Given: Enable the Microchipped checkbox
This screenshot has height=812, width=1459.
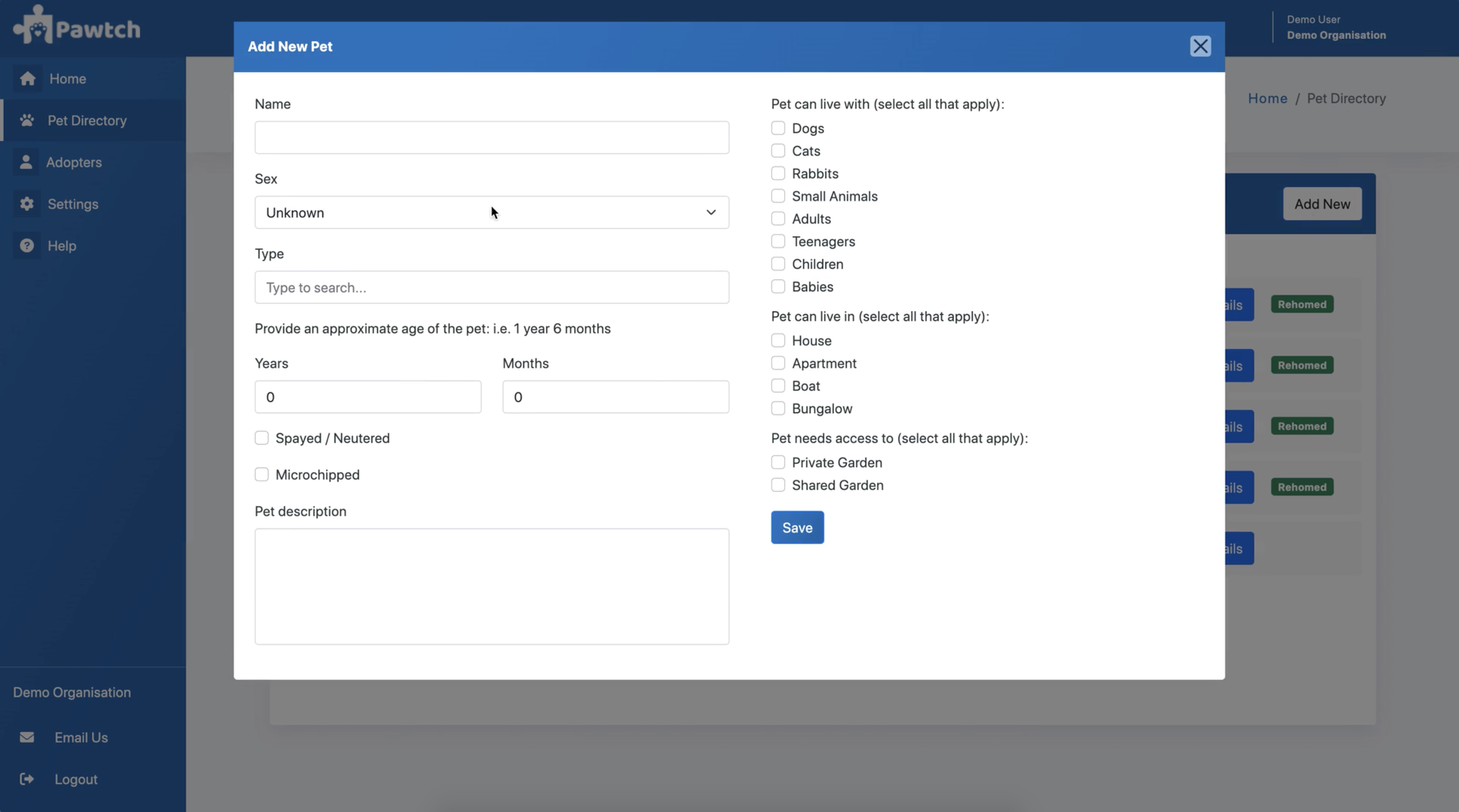Looking at the screenshot, I should (x=262, y=475).
